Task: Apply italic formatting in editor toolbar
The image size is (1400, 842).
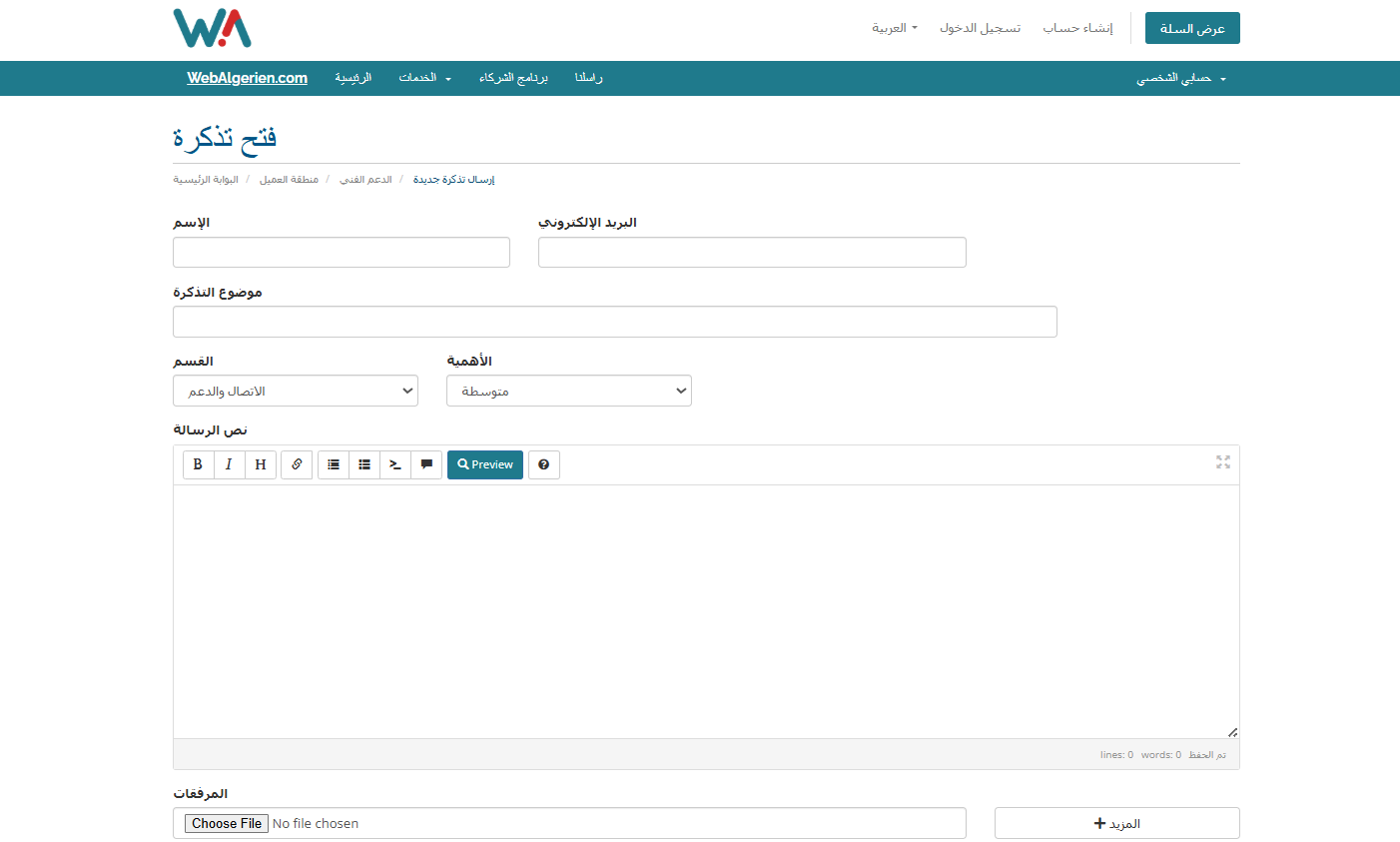Action: (229, 464)
